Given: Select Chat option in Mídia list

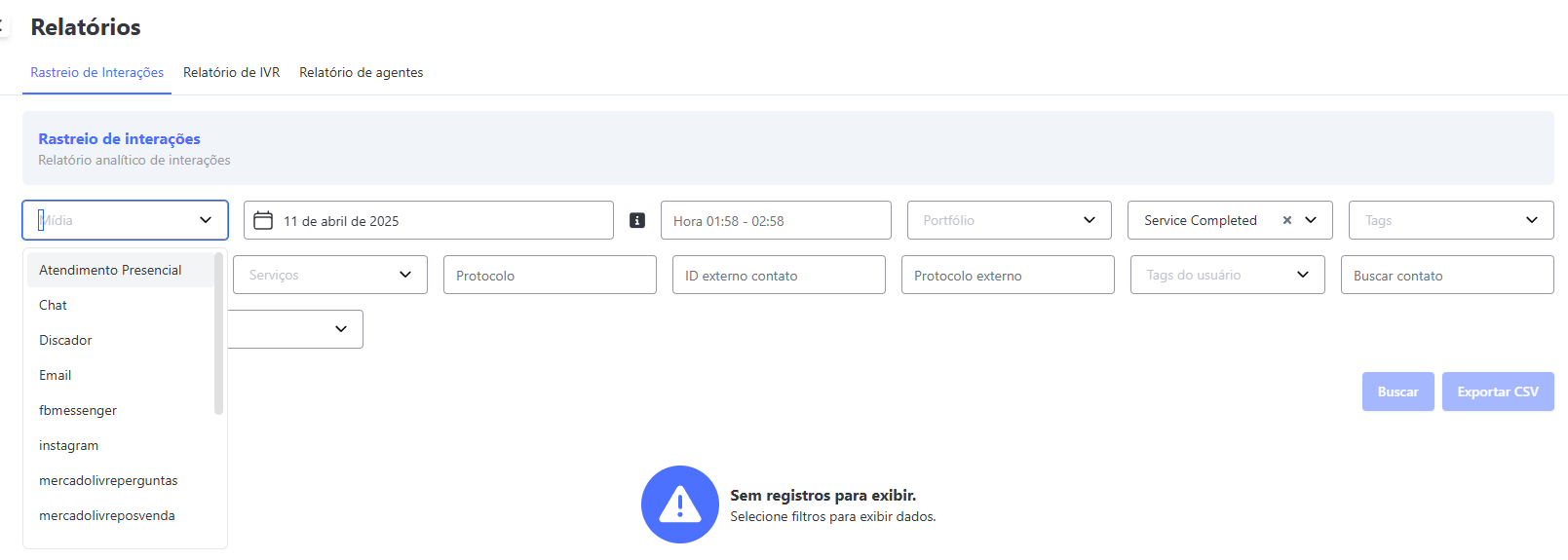Looking at the screenshot, I should click(54, 305).
